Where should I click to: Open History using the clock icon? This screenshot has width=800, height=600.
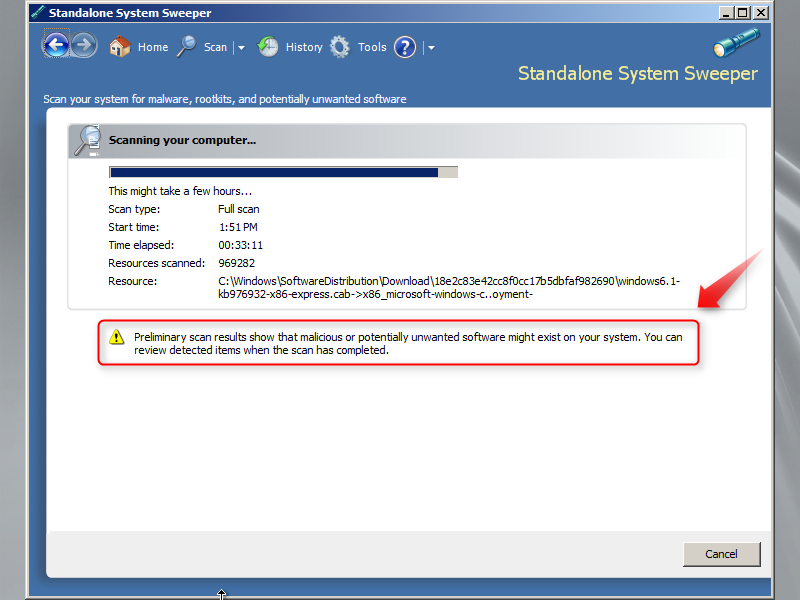pos(268,46)
